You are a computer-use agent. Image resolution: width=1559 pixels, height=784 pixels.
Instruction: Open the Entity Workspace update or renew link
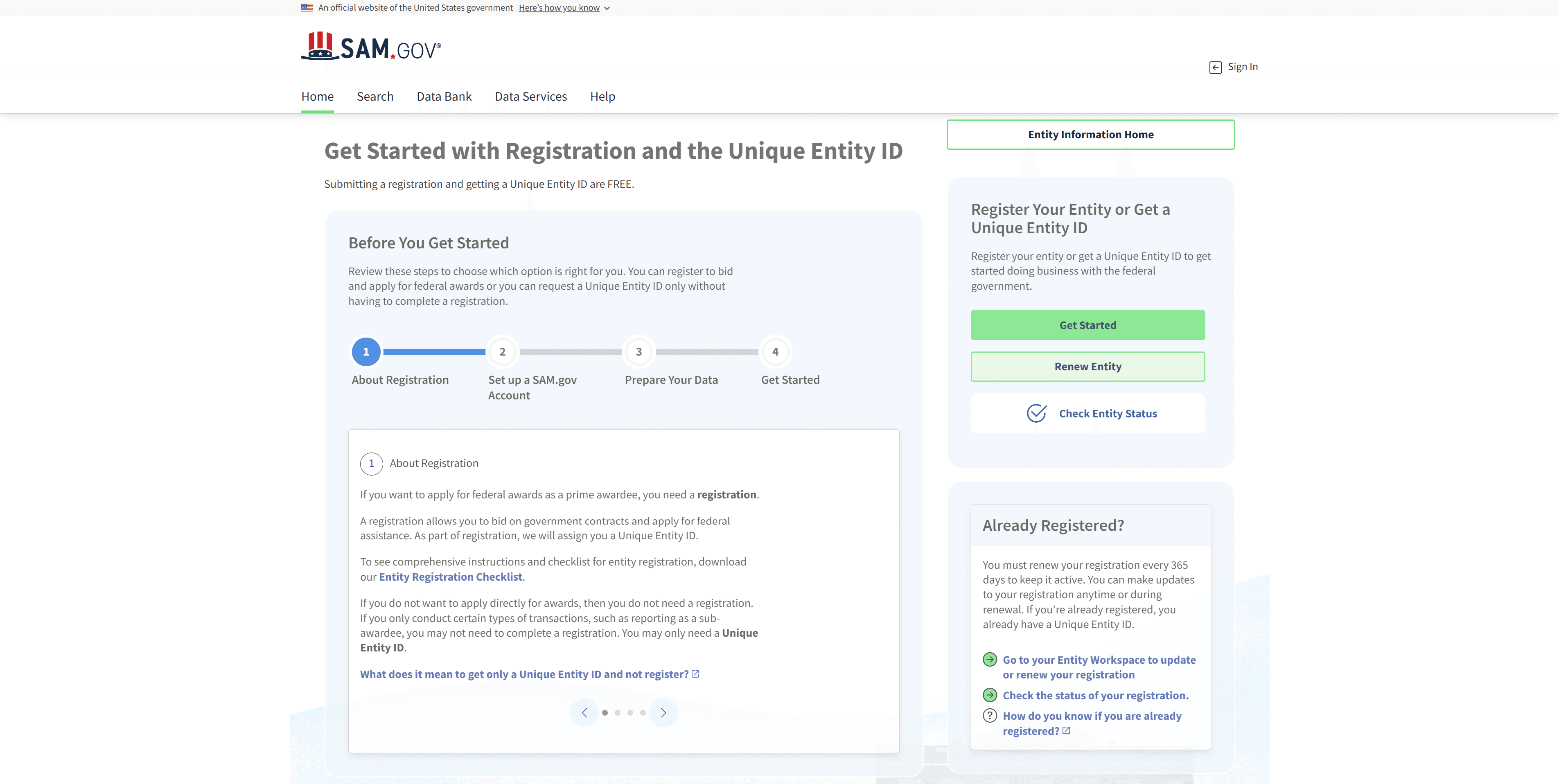pyautogui.click(x=1099, y=667)
